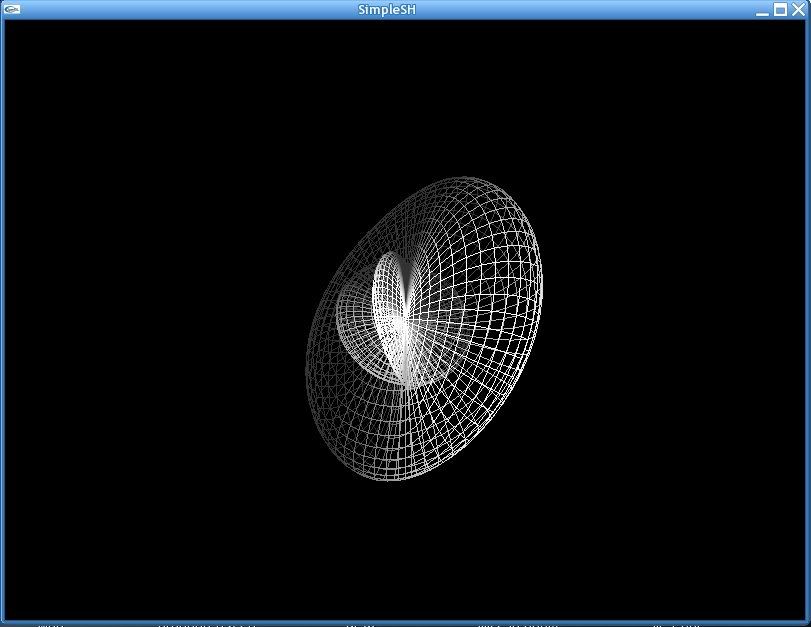Close the SimpleSH window
This screenshot has height=627, width=811.
click(x=798, y=9)
